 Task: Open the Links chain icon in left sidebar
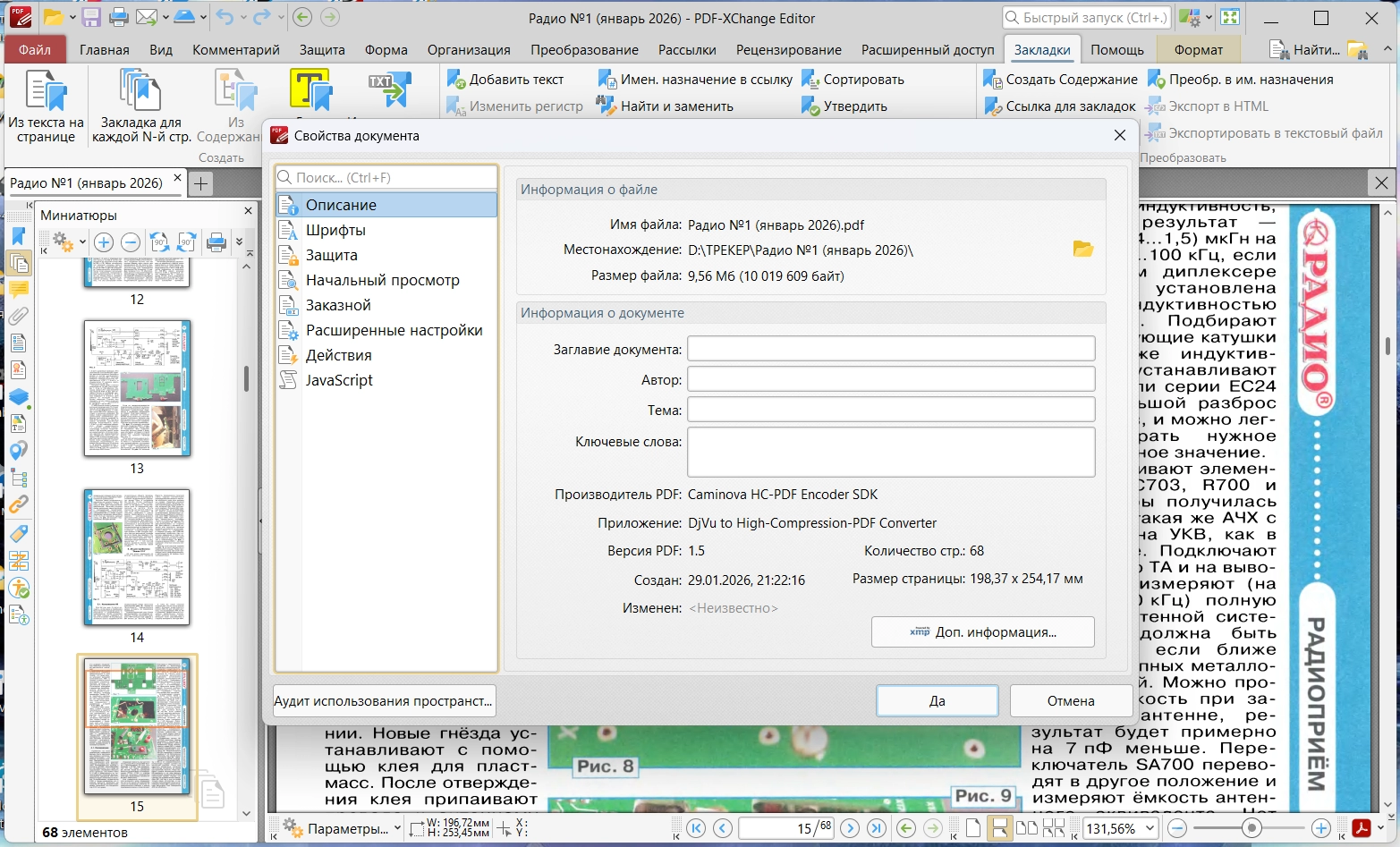click(x=19, y=504)
